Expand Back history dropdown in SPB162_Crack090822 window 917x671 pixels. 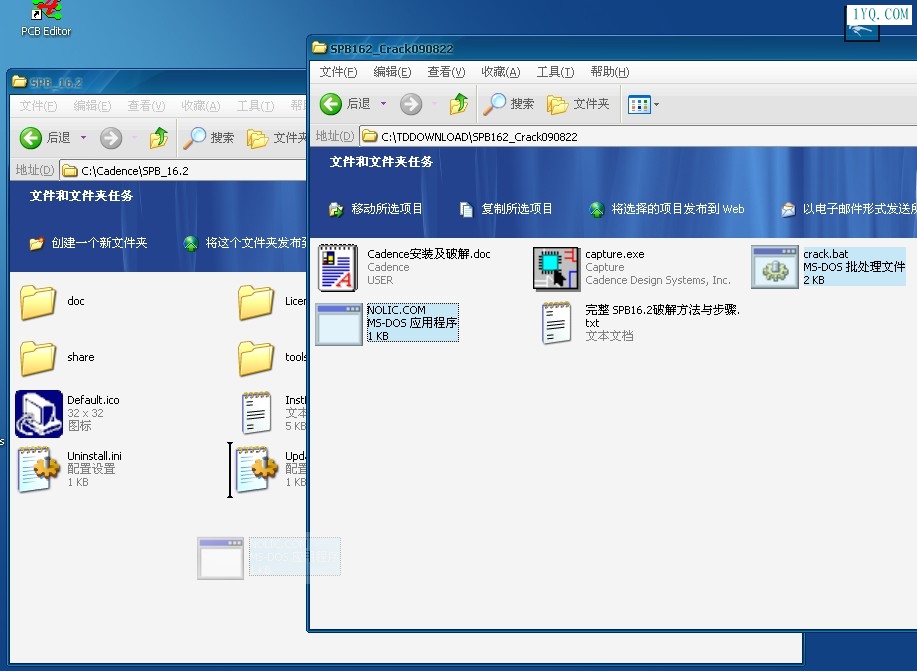pyautogui.click(x=384, y=104)
